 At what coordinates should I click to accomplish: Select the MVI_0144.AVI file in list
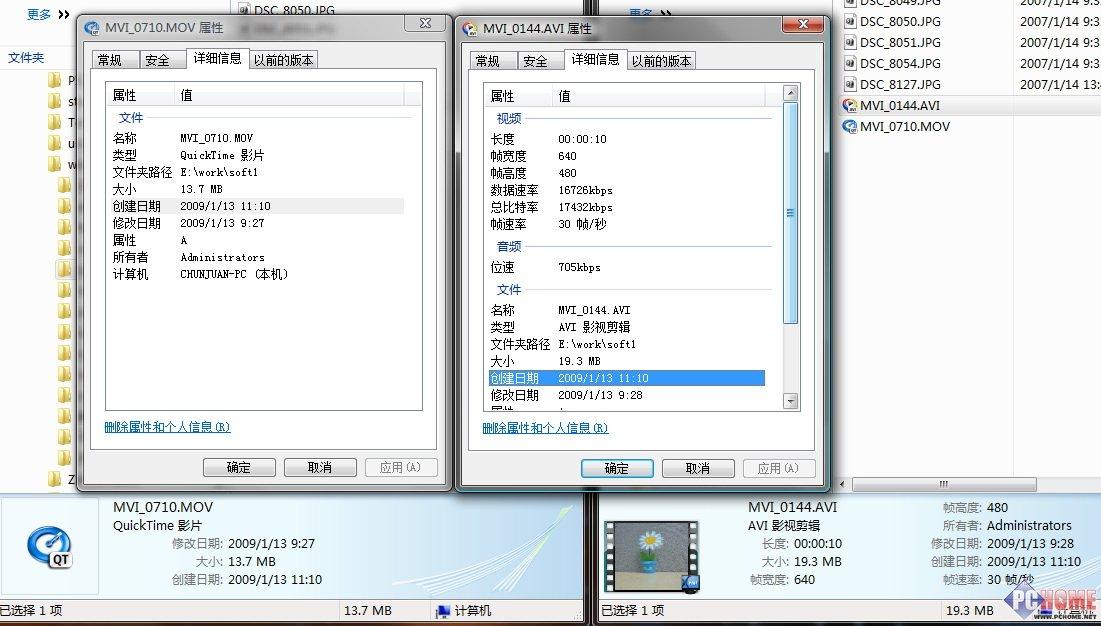[900, 105]
